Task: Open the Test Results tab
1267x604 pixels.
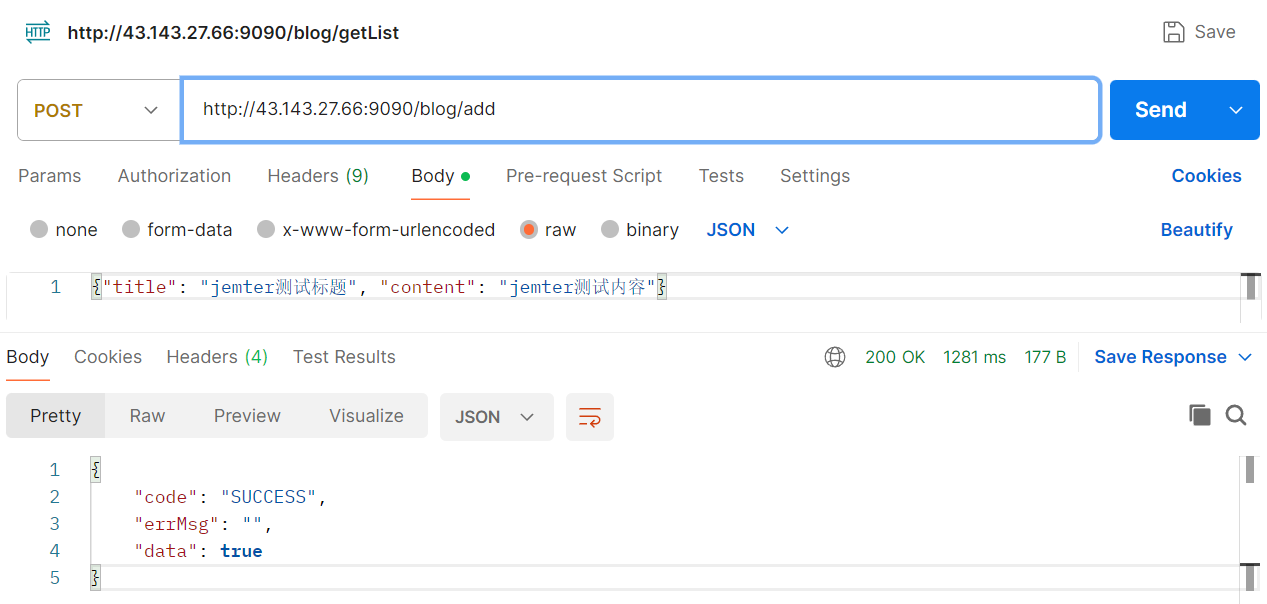Action: coord(344,357)
